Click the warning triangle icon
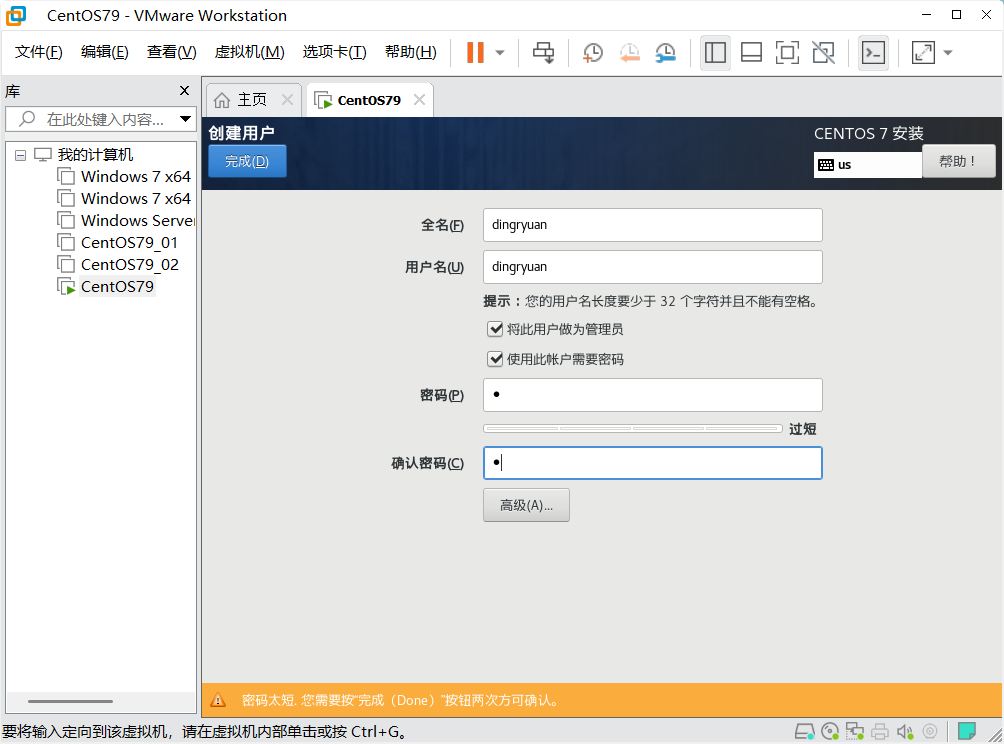This screenshot has height=744, width=1004. point(218,700)
